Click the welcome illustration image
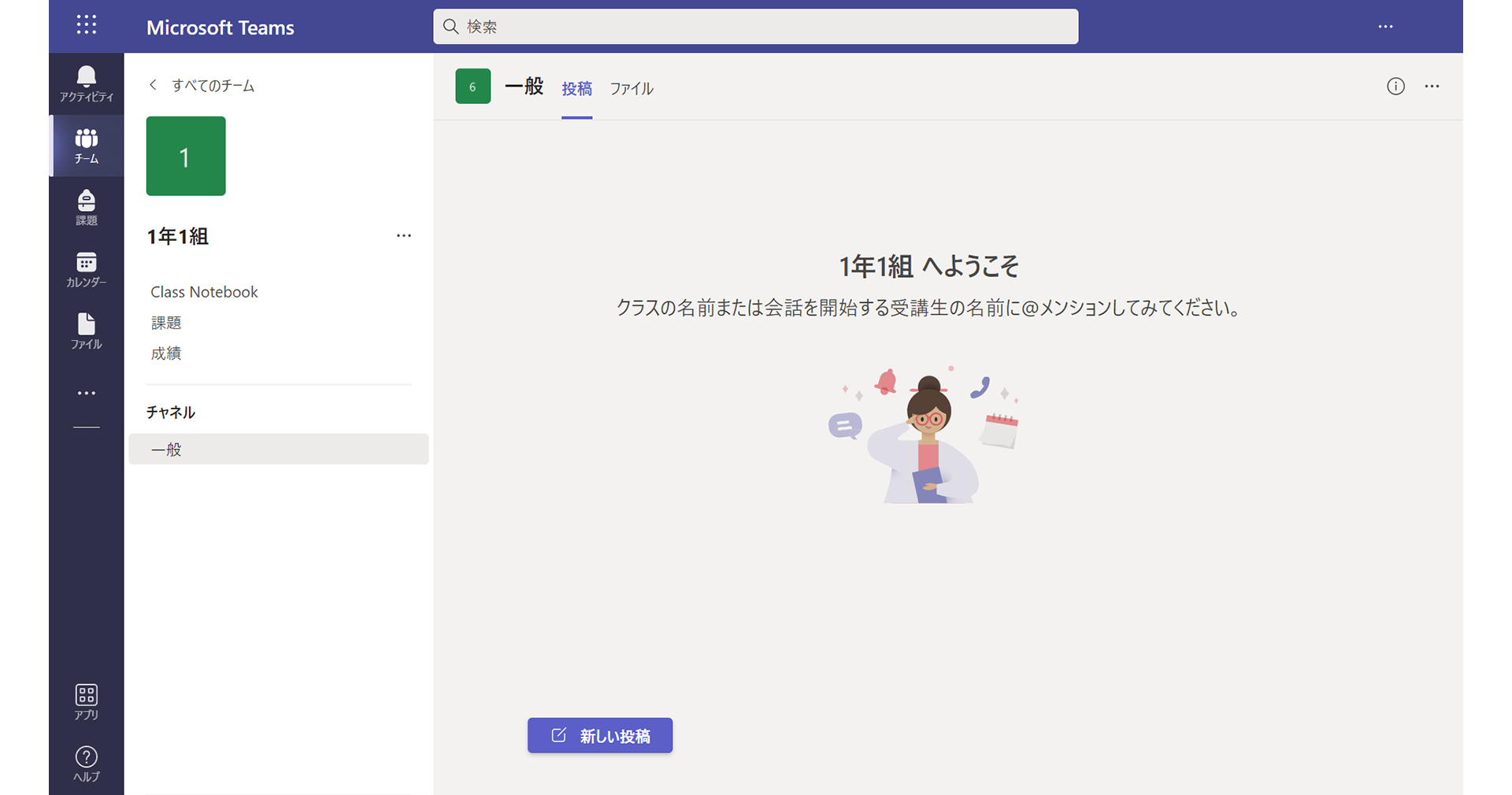Screen dimensions: 1512x795 tap(924, 434)
